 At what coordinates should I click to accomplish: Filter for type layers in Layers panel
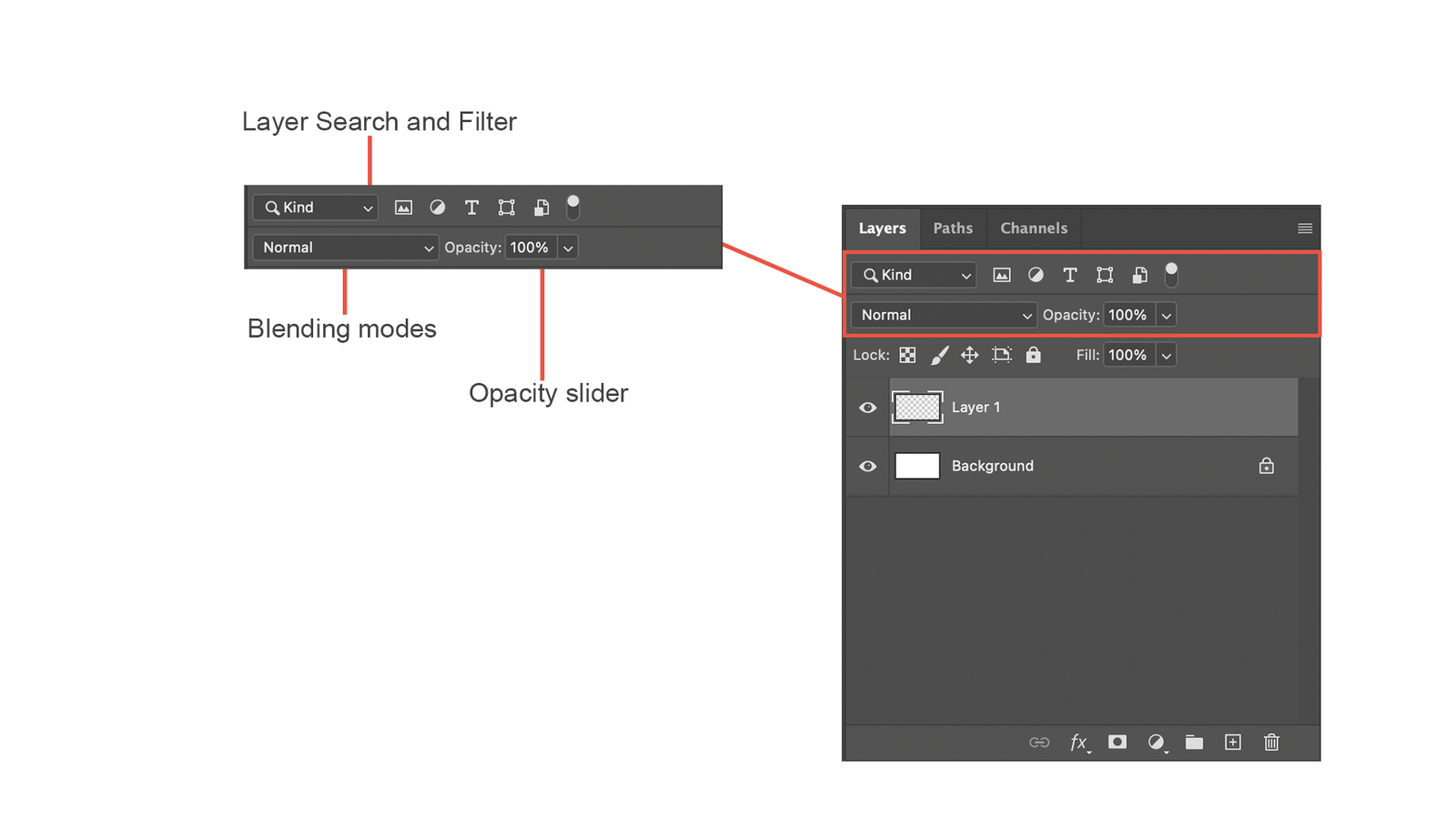tap(1070, 275)
